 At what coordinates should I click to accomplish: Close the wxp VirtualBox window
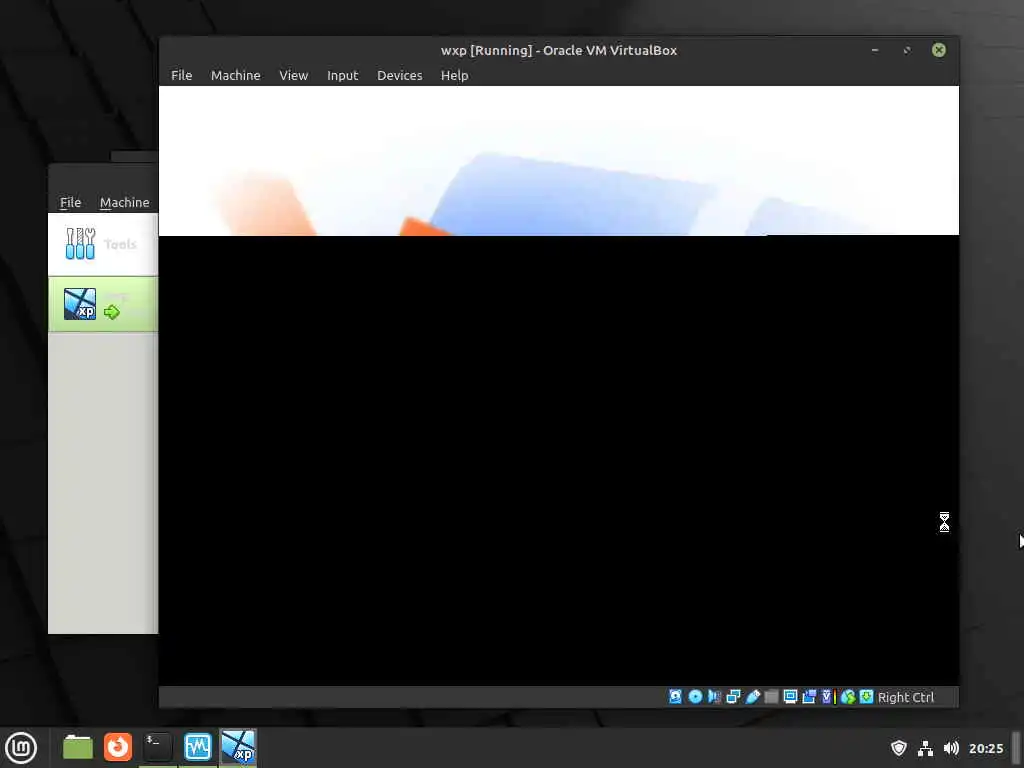(939, 50)
